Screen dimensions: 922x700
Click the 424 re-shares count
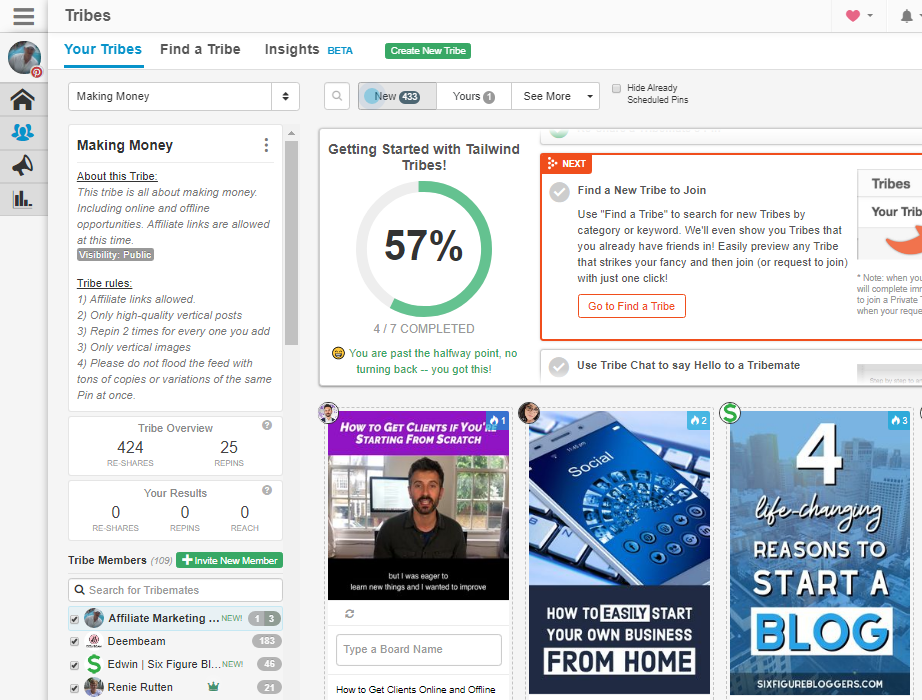coord(130,448)
